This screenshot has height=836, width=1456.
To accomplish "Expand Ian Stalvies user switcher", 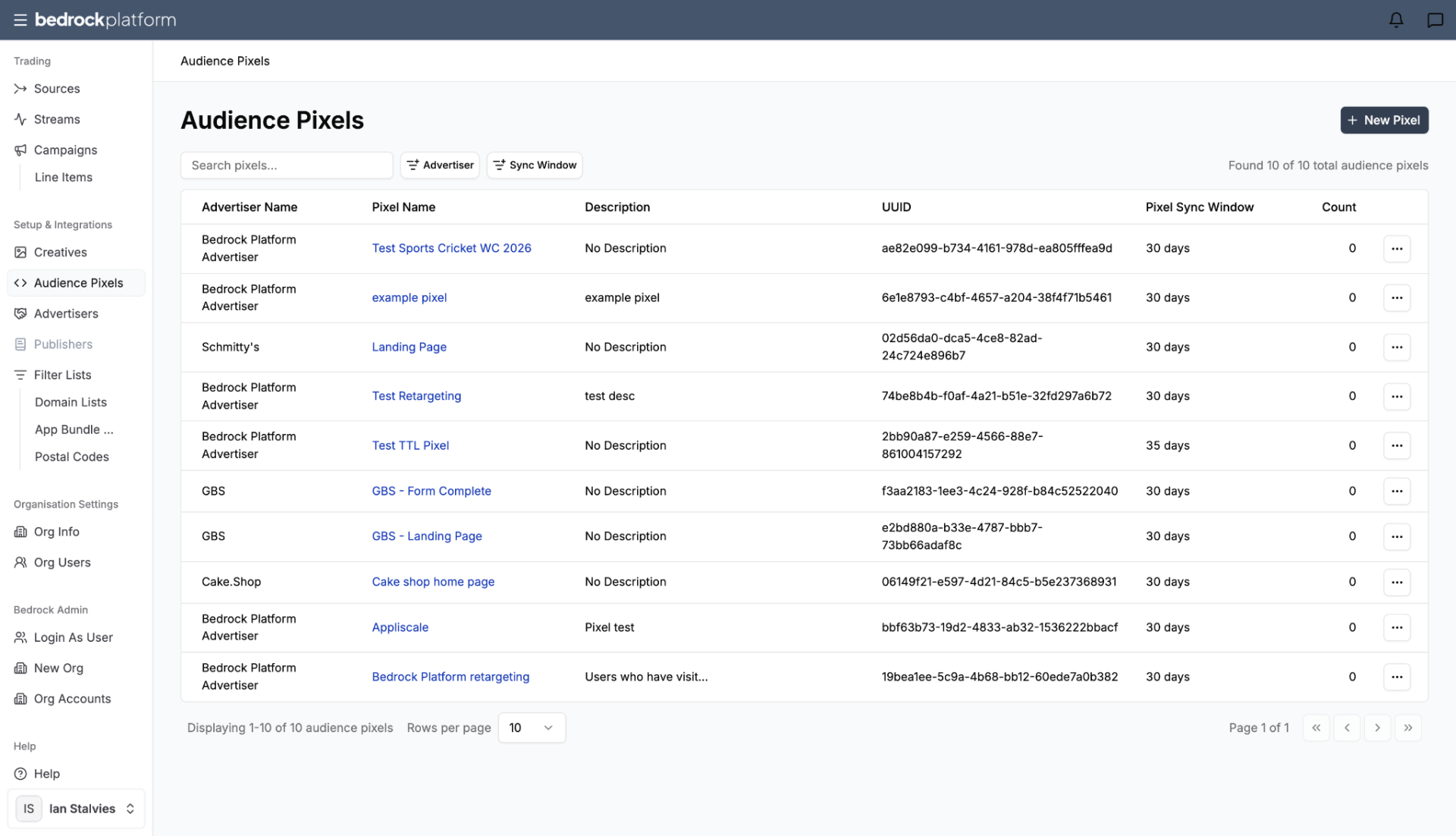I will (76, 809).
